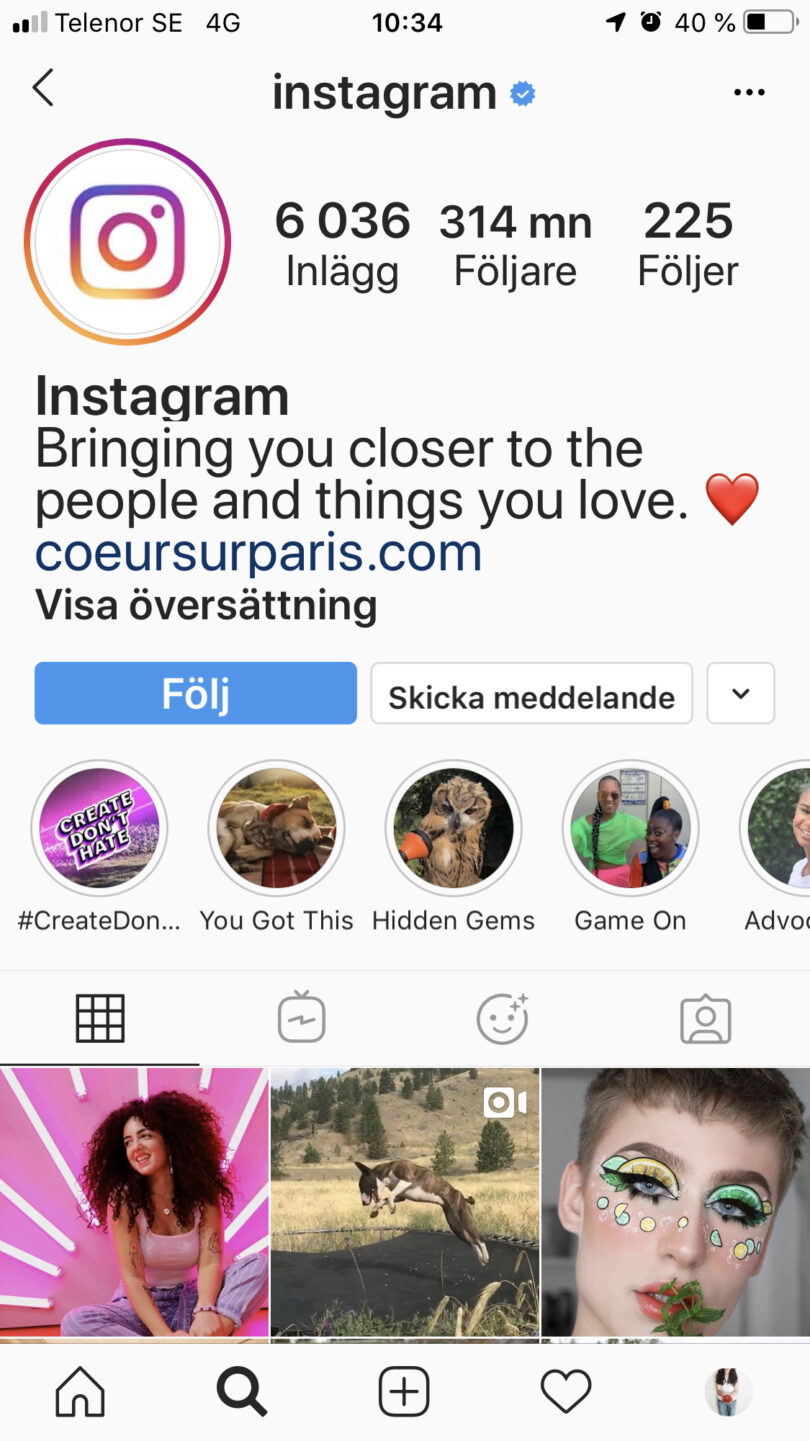Tap the Home icon in the bottom bar
The width and height of the screenshot is (810, 1441).
click(80, 1390)
